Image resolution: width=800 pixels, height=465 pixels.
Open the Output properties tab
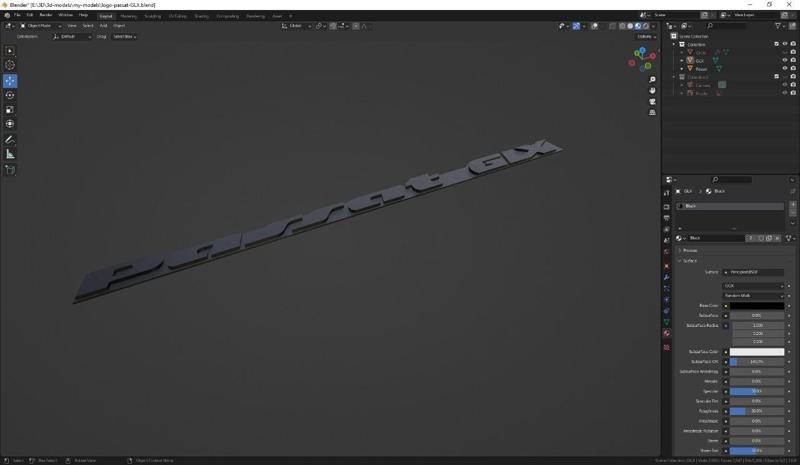[666, 218]
